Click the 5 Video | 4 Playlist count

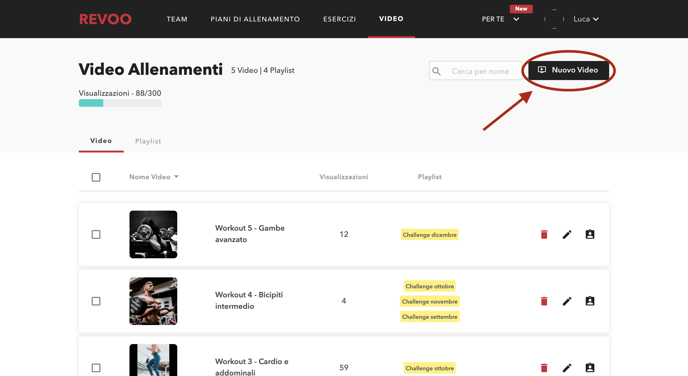coord(263,70)
